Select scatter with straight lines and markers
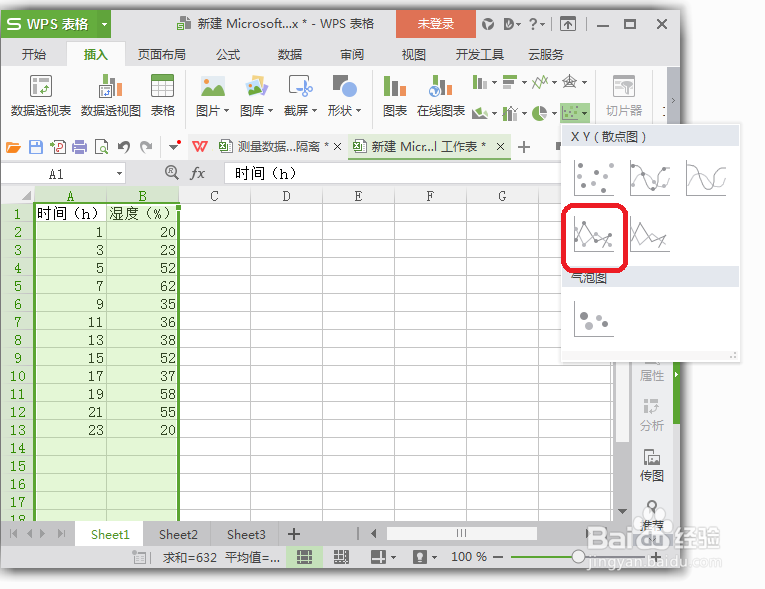 pos(594,234)
